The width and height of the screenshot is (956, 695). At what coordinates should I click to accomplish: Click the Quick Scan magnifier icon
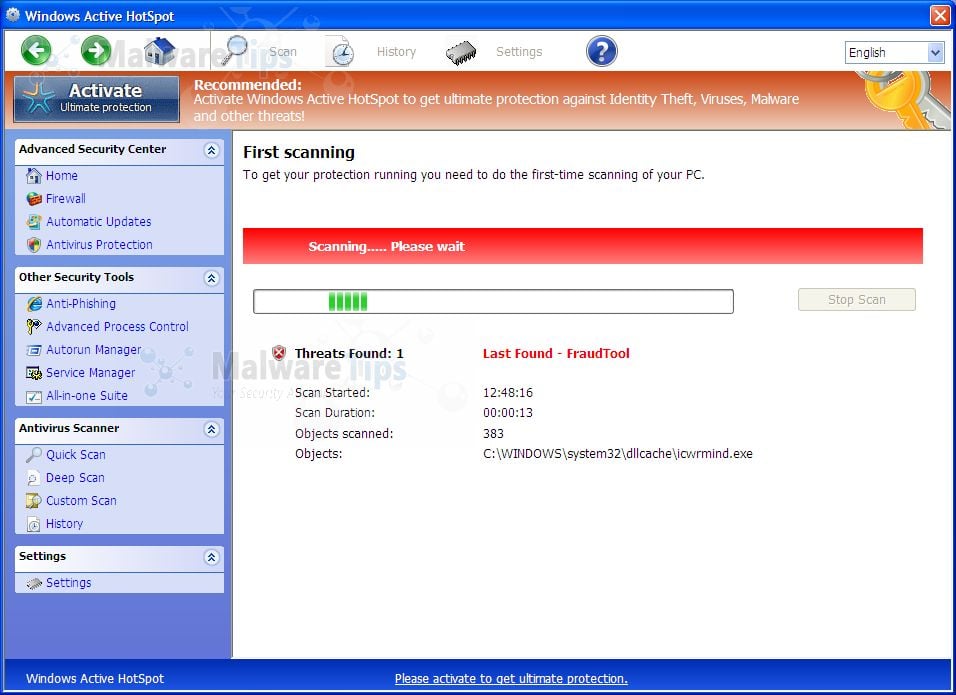tap(34, 455)
